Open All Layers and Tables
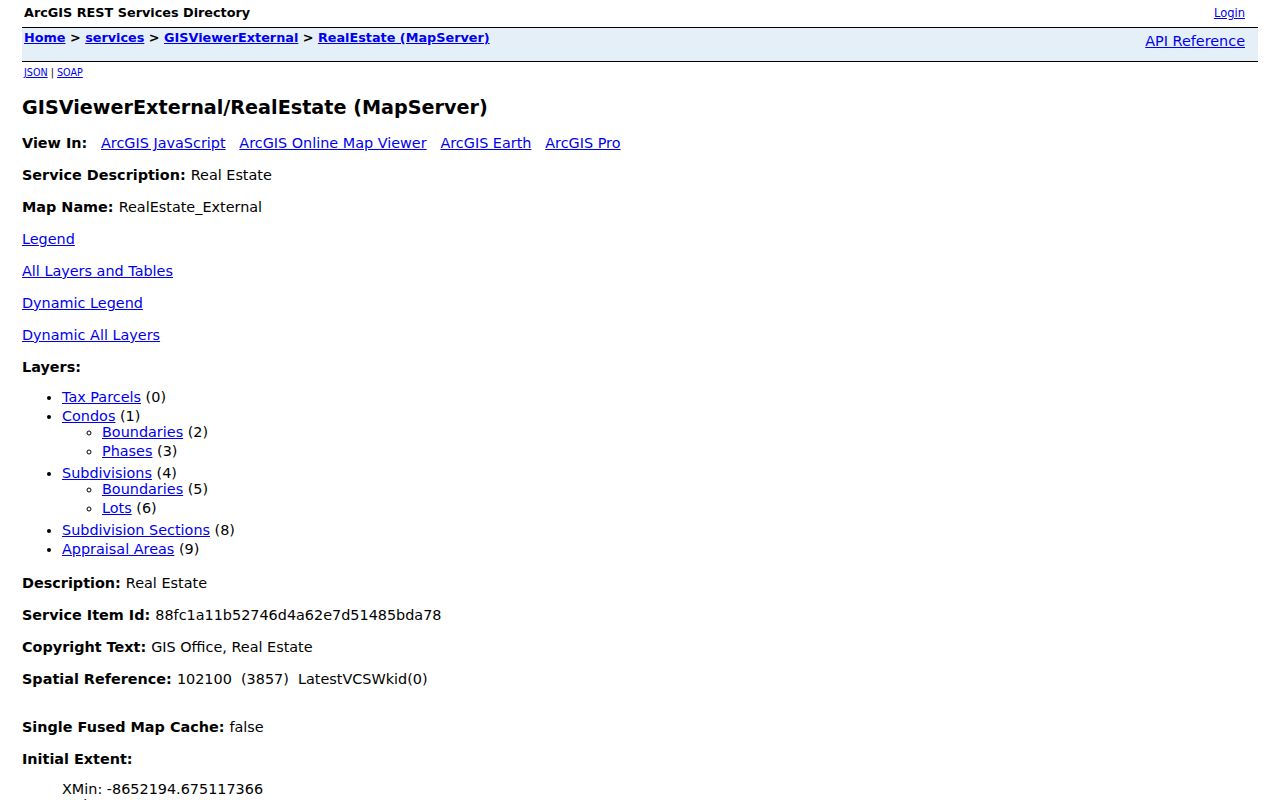Viewport: 1280px width, 800px height. (x=97, y=271)
